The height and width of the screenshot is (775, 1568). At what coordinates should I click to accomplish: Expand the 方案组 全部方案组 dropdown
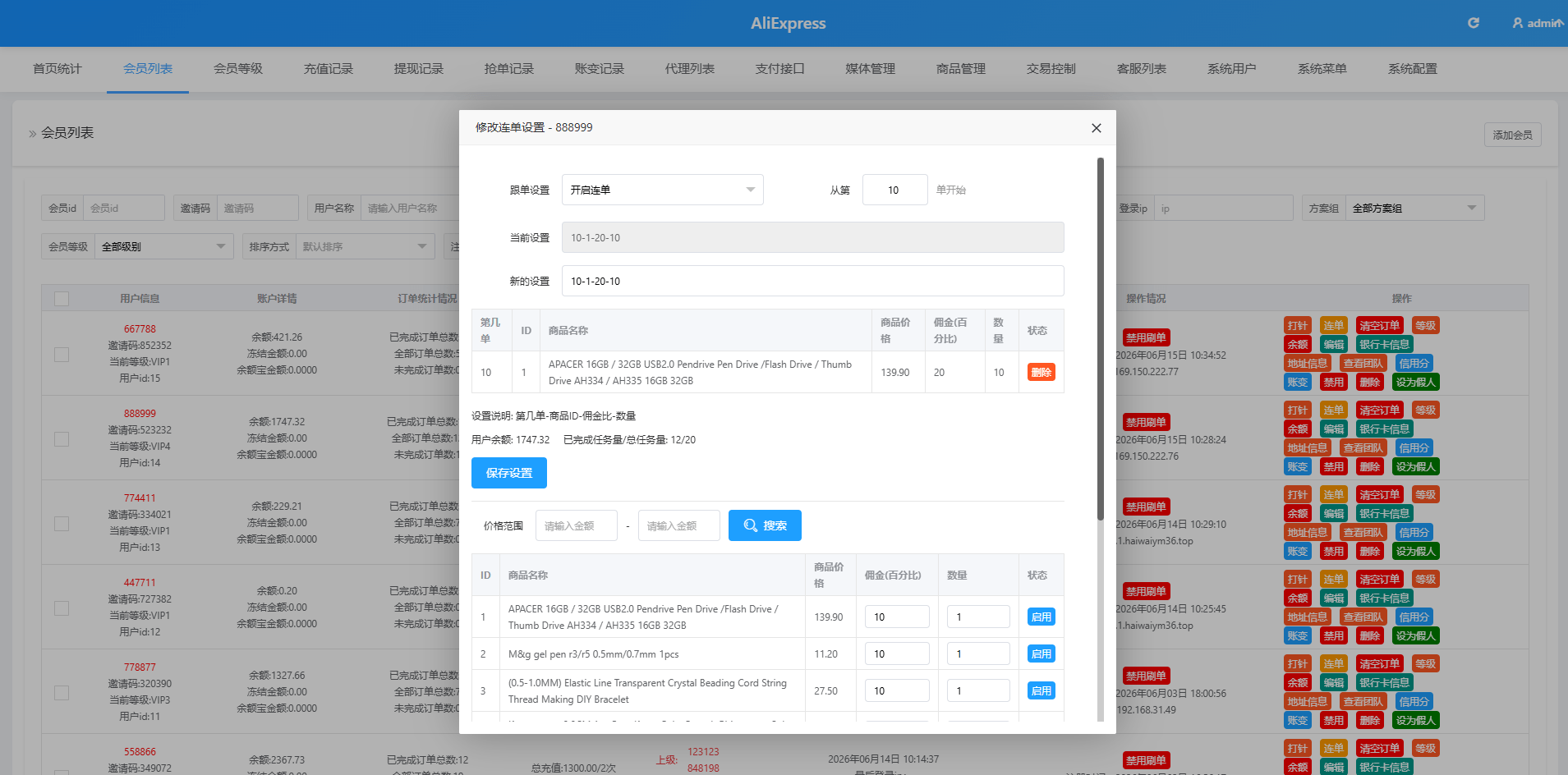[x=1416, y=209]
